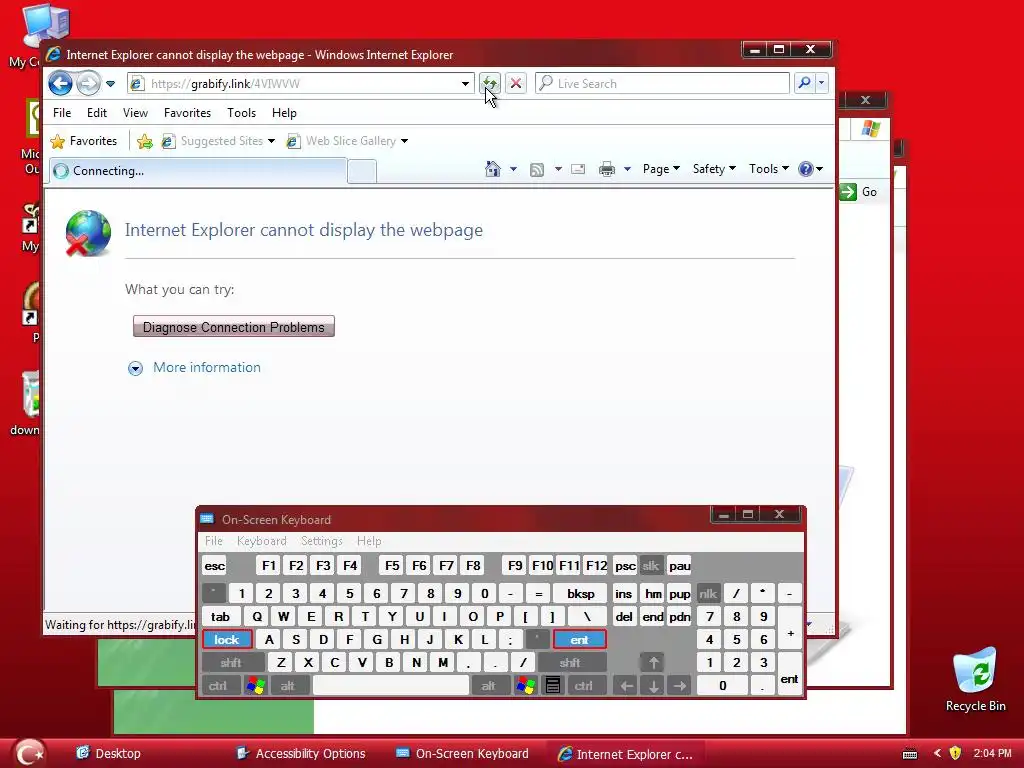The height and width of the screenshot is (768, 1024).
Task: Click the bksp key on On-Screen Keyboard
Action: pos(581,594)
